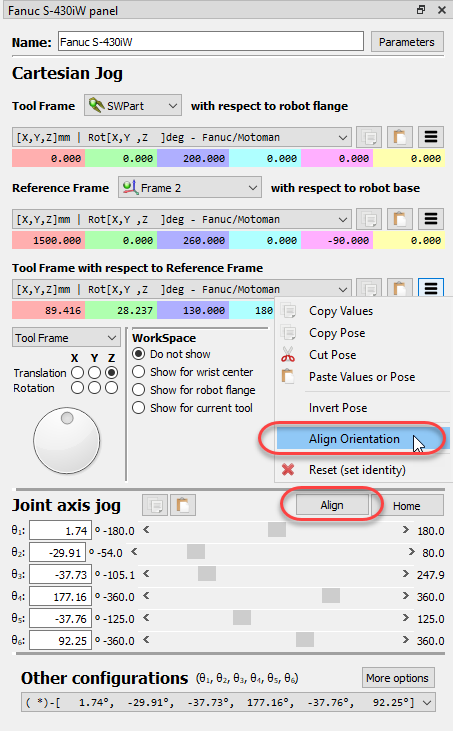This screenshot has height=731, width=453.
Task: Open pose format dropdown under Reference Frame
Action: click(x=182, y=219)
